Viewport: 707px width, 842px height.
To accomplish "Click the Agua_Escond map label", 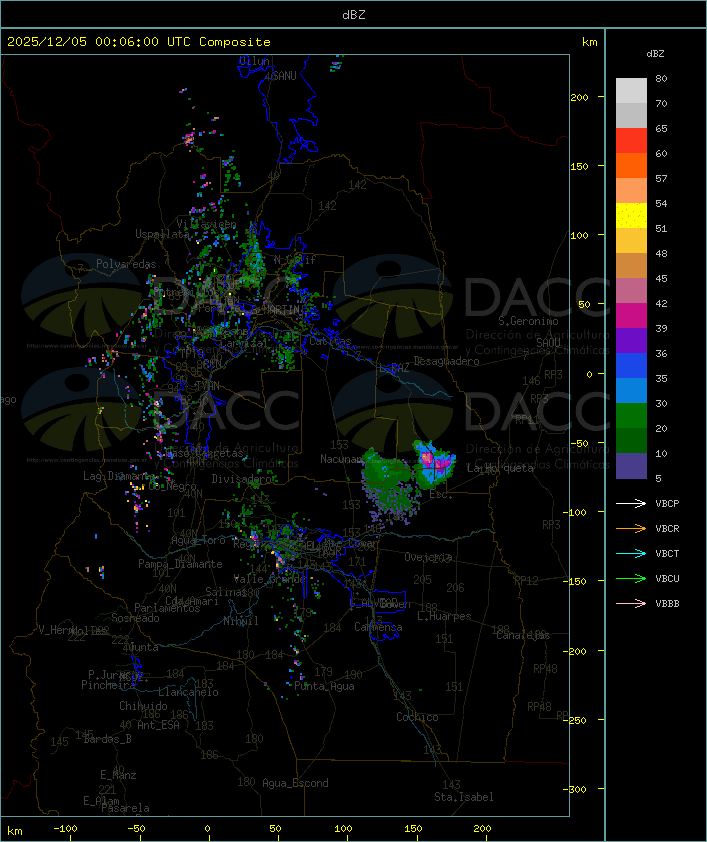I will tap(295, 783).
